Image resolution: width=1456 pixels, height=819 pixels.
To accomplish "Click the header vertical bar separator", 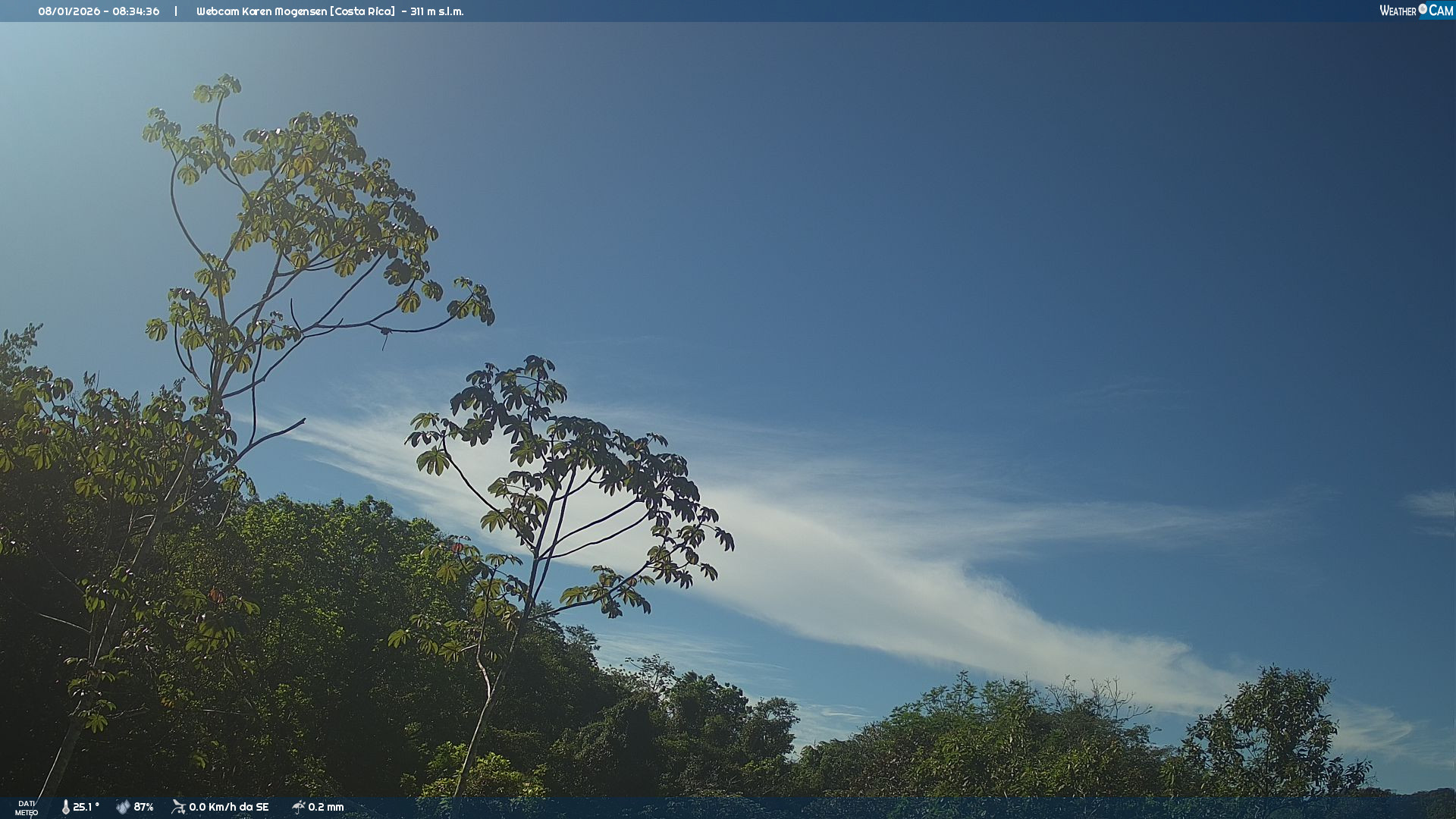I will pos(176,11).
